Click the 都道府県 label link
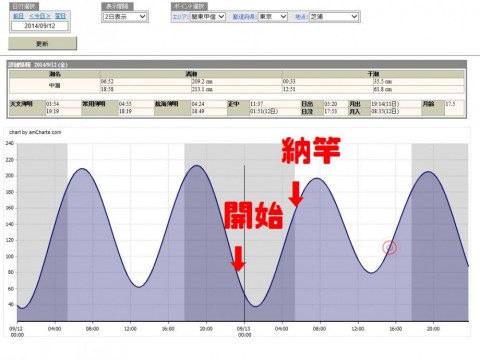Image resolution: width=480 pixels, height=360 pixels. click(x=245, y=17)
